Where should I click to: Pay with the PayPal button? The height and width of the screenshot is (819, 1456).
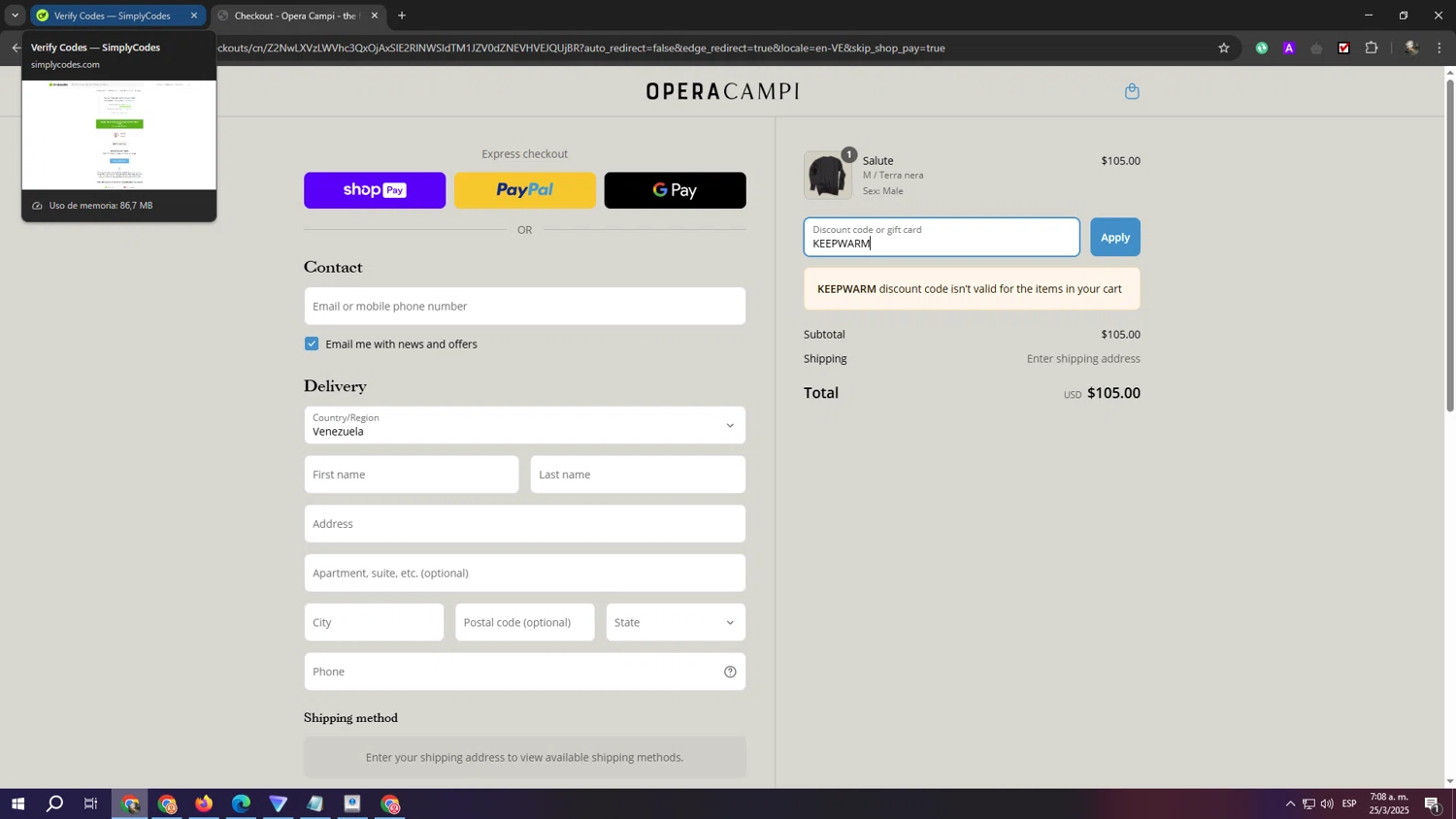click(525, 190)
